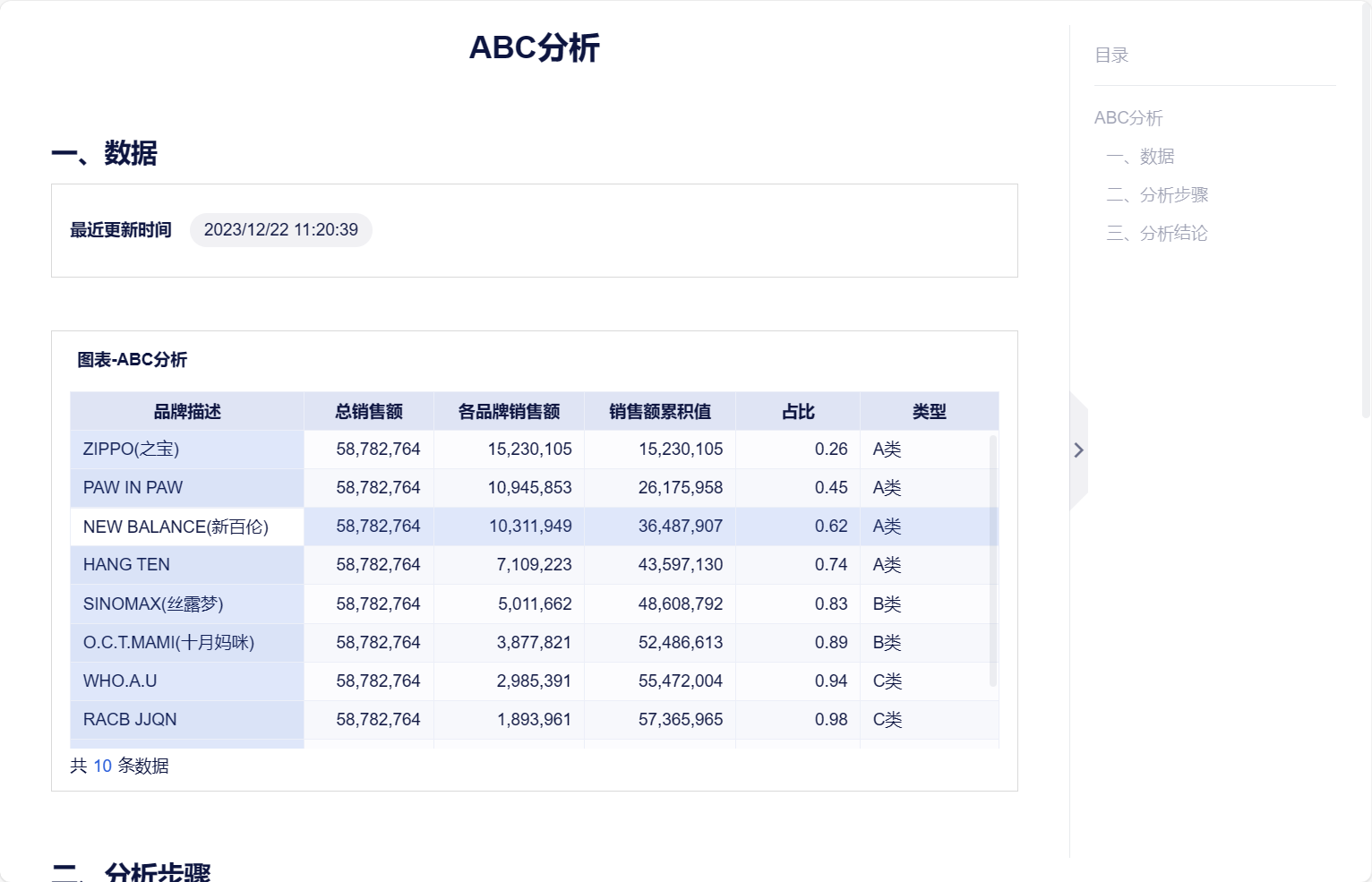Click the 各品牌销售额 column header
Screen dimensions: 1372x882
point(509,412)
